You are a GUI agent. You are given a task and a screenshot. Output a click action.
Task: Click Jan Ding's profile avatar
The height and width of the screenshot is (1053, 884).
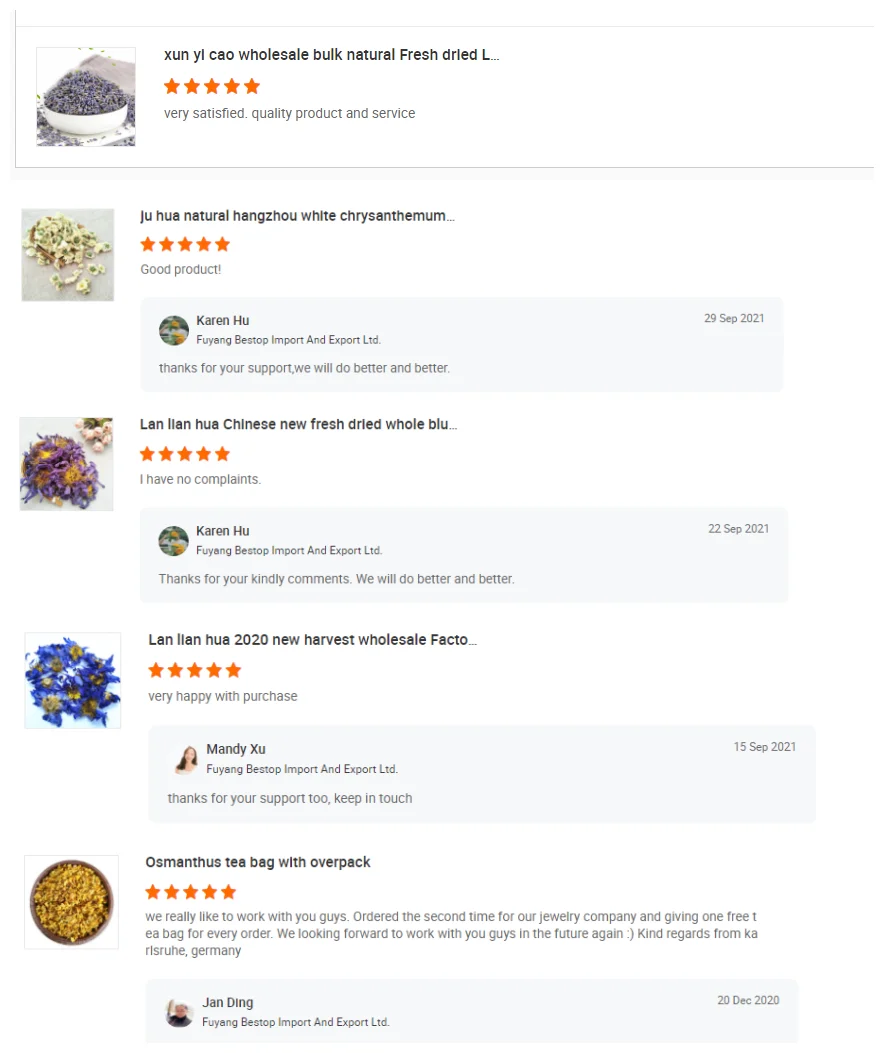[x=179, y=1012]
